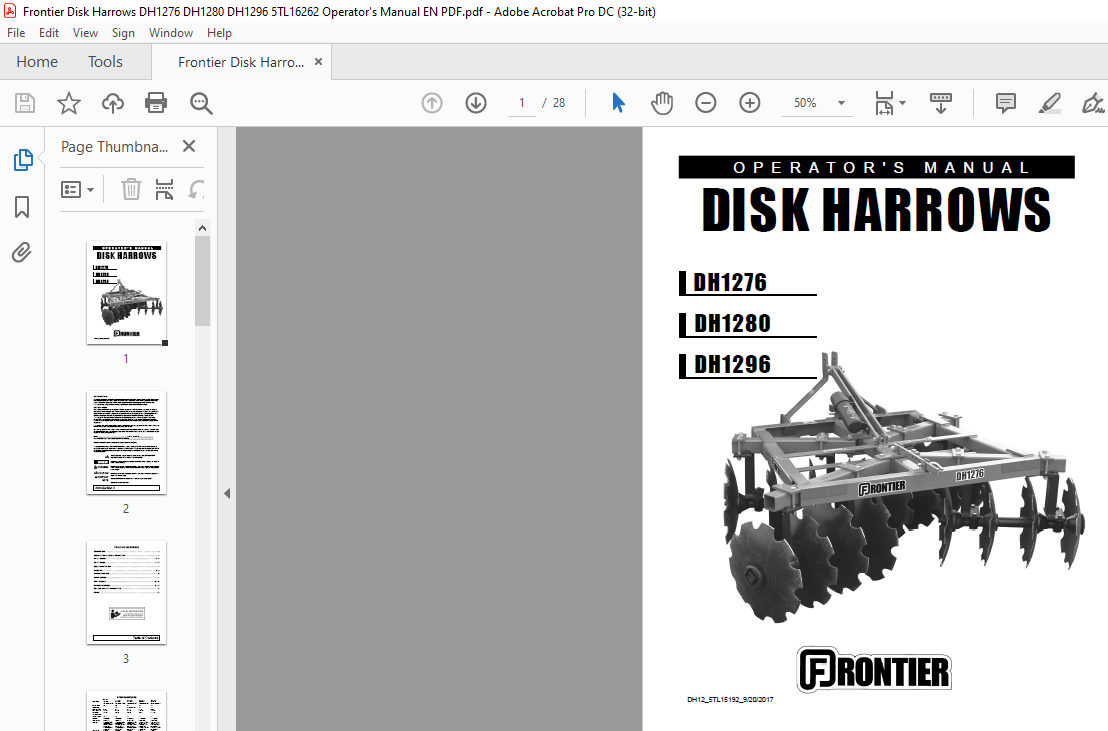The width and height of the screenshot is (1108, 731).
Task: Open thumbnail options menu dropdown
Action: click(77, 189)
